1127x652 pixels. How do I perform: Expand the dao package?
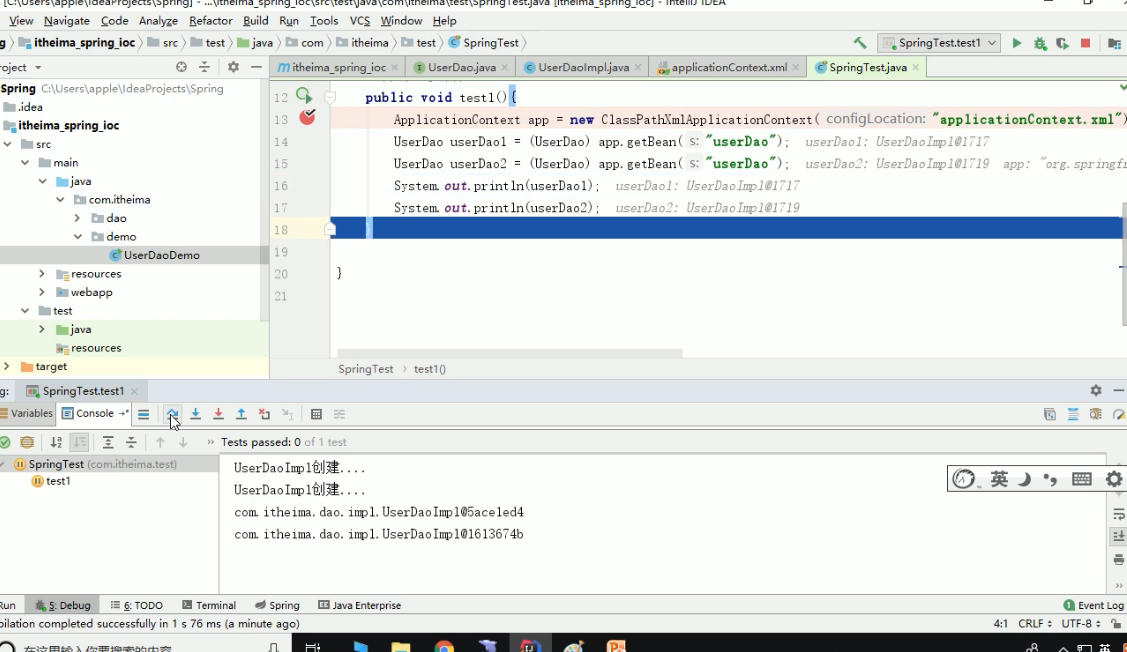[77, 218]
